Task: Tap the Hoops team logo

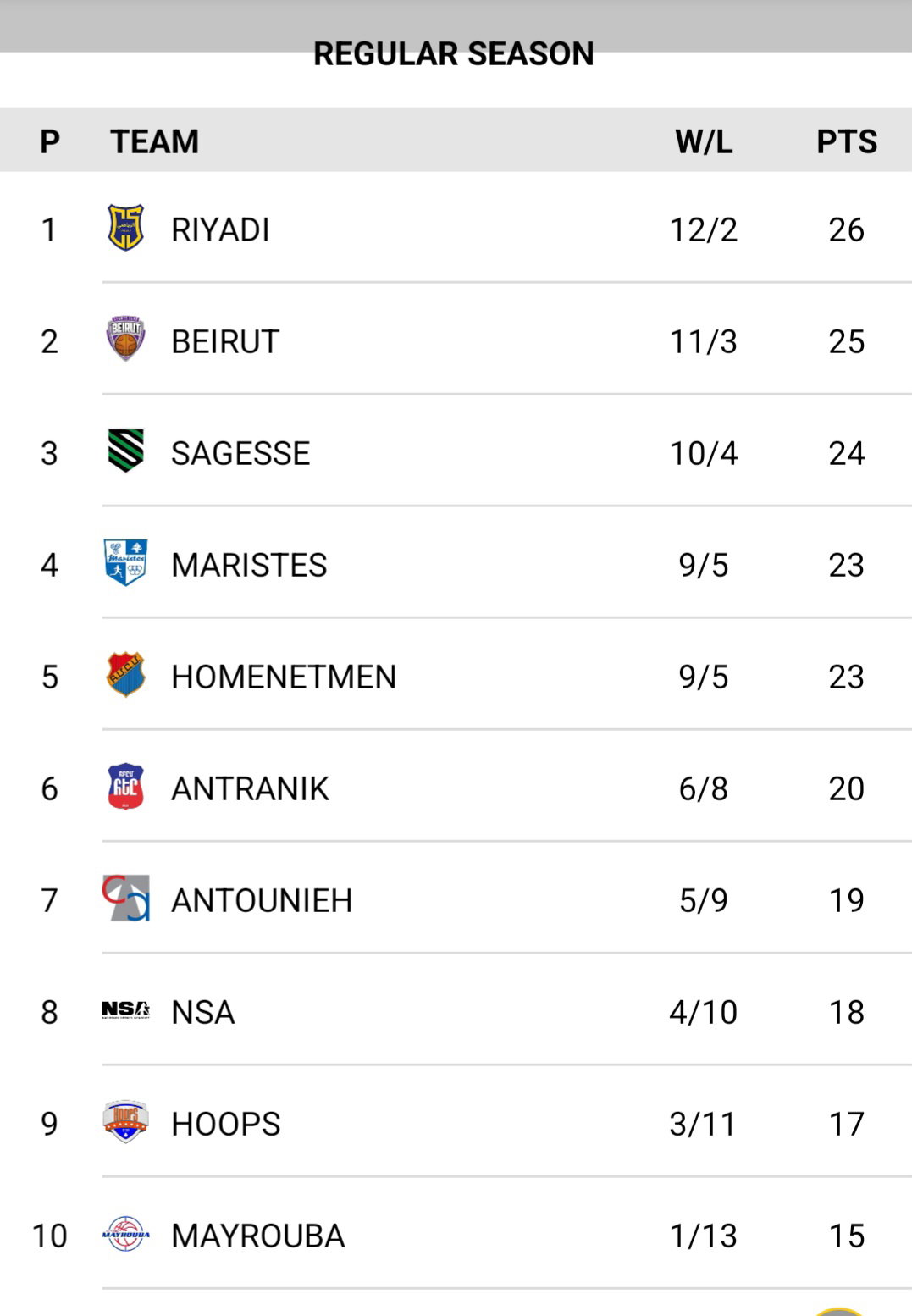Action: [125, 1122]
